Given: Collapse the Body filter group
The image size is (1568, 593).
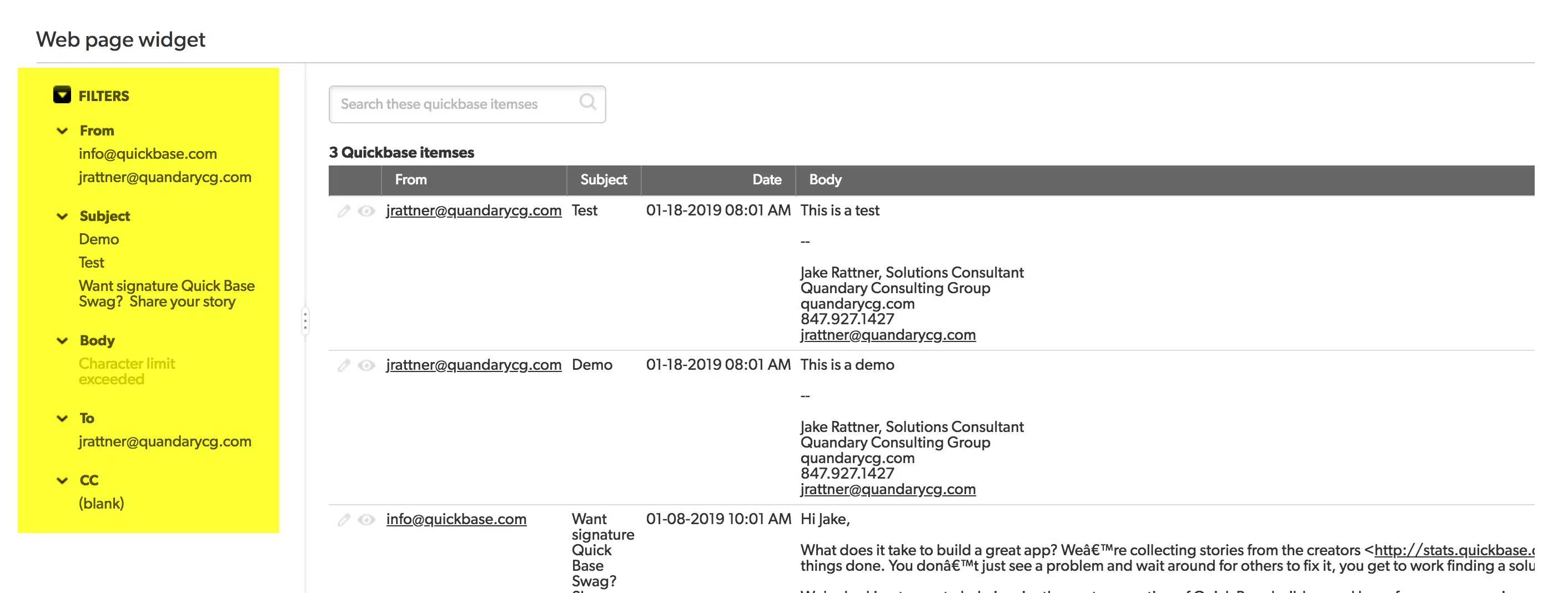Looking at the screenshot, I should (62, 340).
